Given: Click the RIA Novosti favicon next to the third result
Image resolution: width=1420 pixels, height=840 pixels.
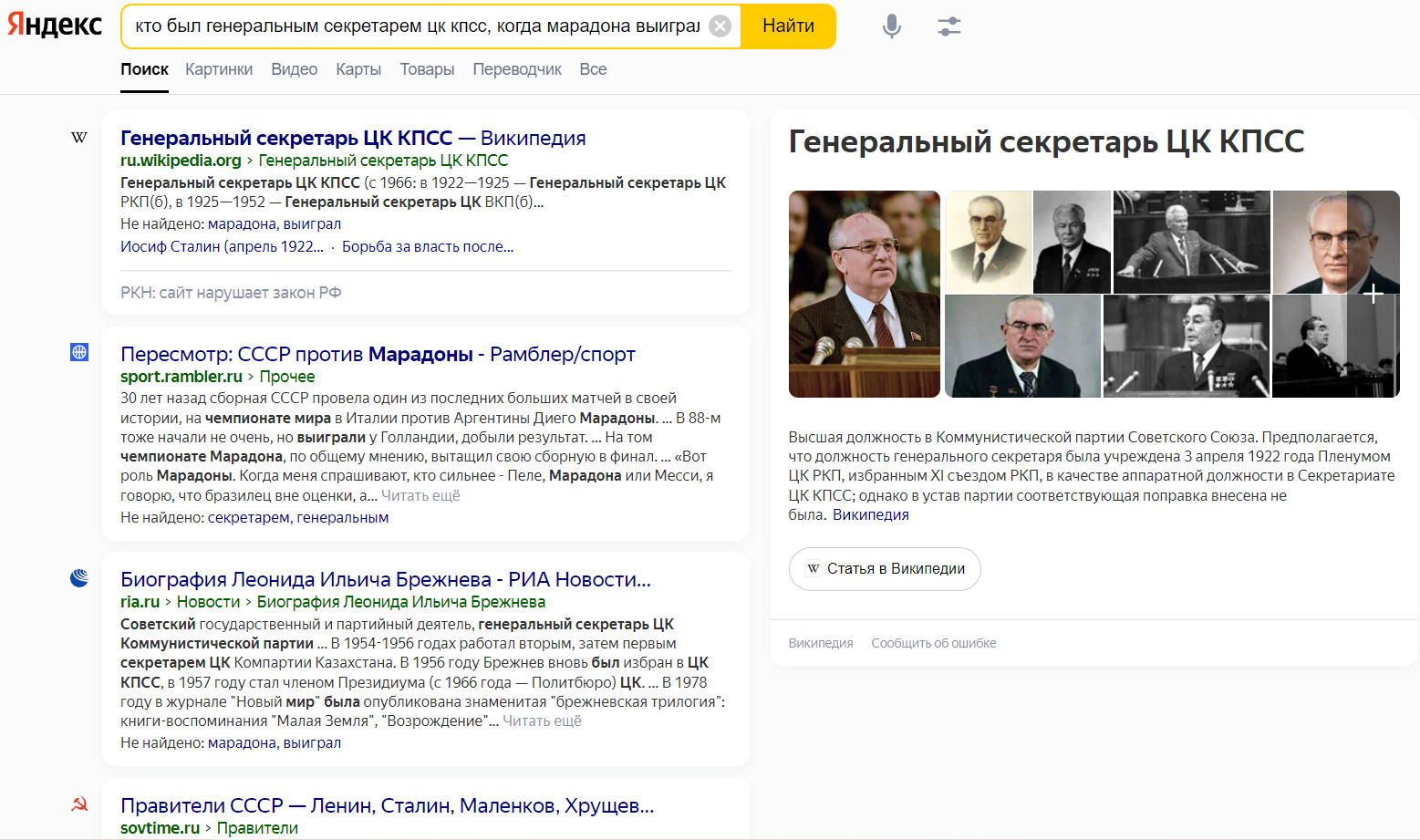Looking at the screenshot, I should [79, 577].
